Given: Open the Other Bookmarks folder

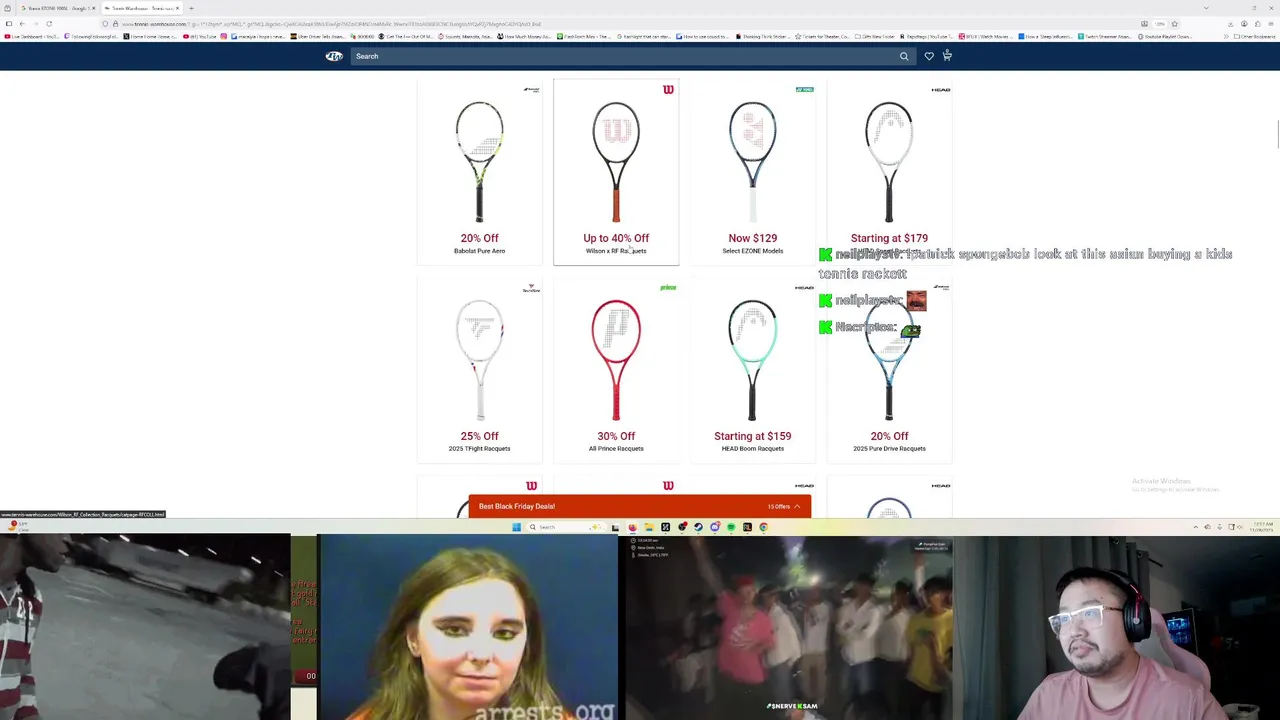Looking at the screenshot, I should pyautogui.click(x=1255, y=36).
